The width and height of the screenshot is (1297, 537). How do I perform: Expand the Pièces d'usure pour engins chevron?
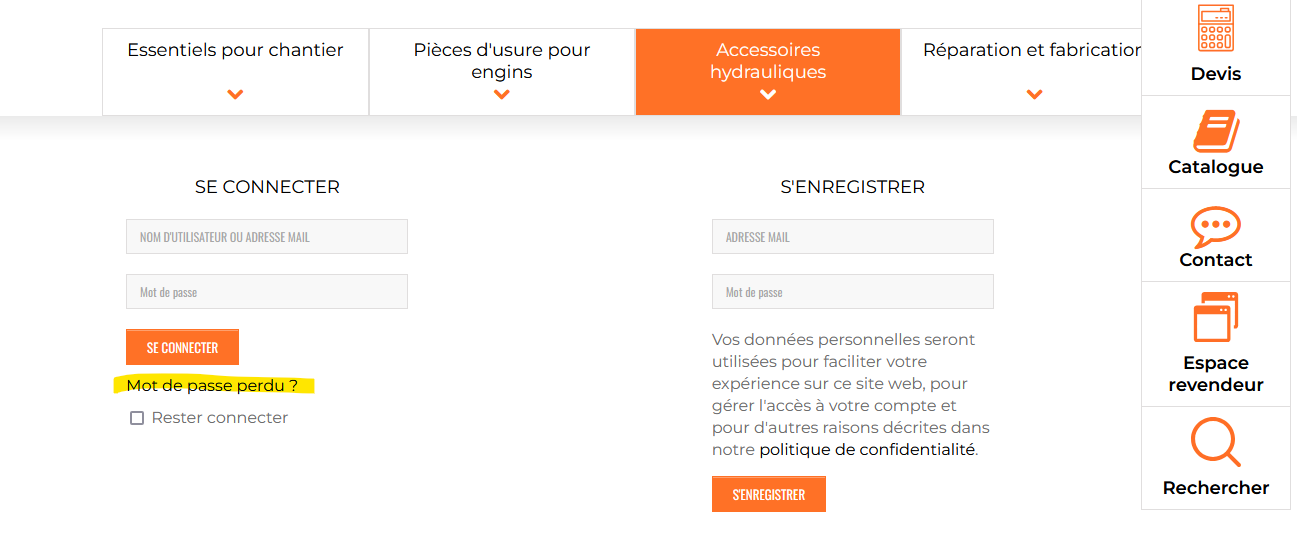502,95
